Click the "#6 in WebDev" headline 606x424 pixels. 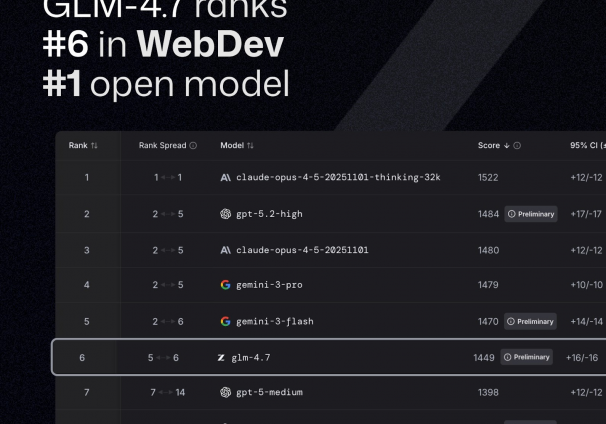coord(163,44)
